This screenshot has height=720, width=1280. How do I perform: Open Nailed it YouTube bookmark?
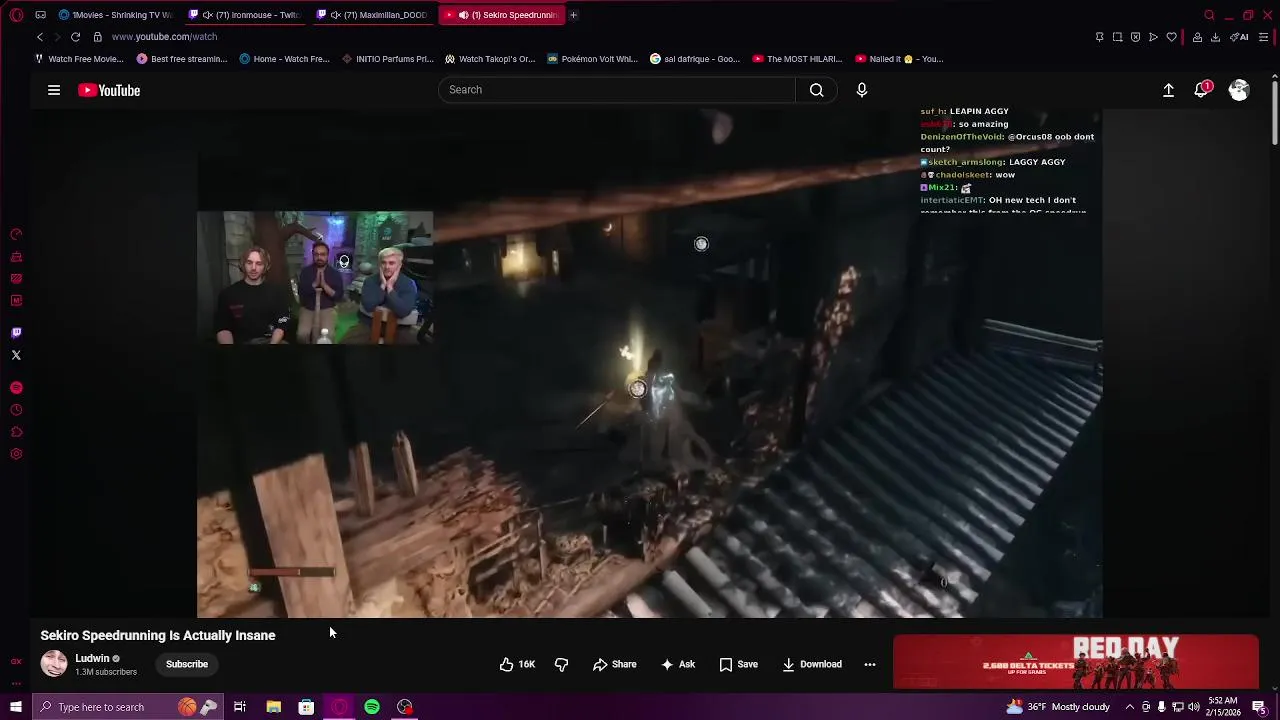tap(899, 59)
